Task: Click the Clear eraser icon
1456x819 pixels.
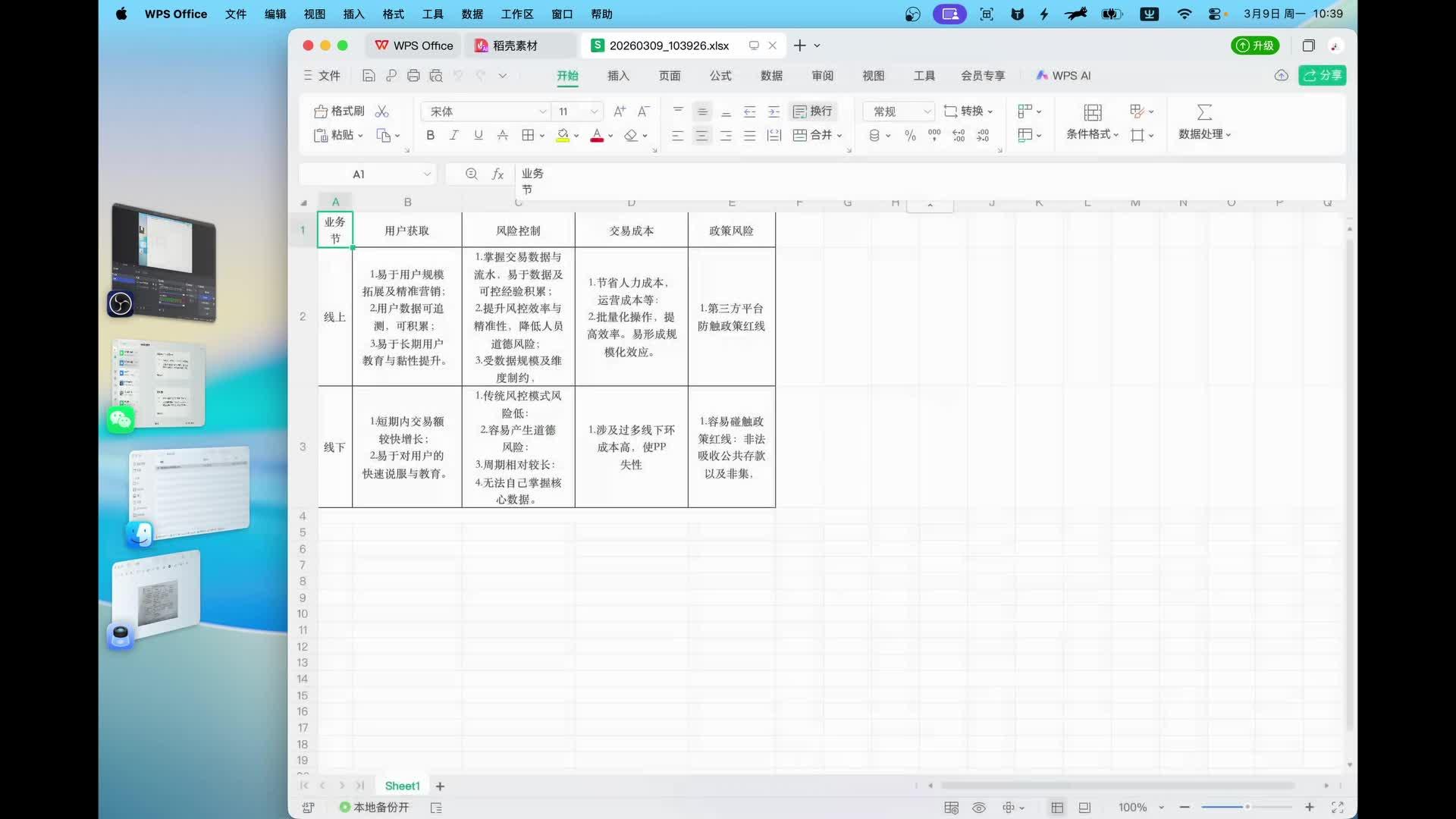Action: tap(631, 135)
